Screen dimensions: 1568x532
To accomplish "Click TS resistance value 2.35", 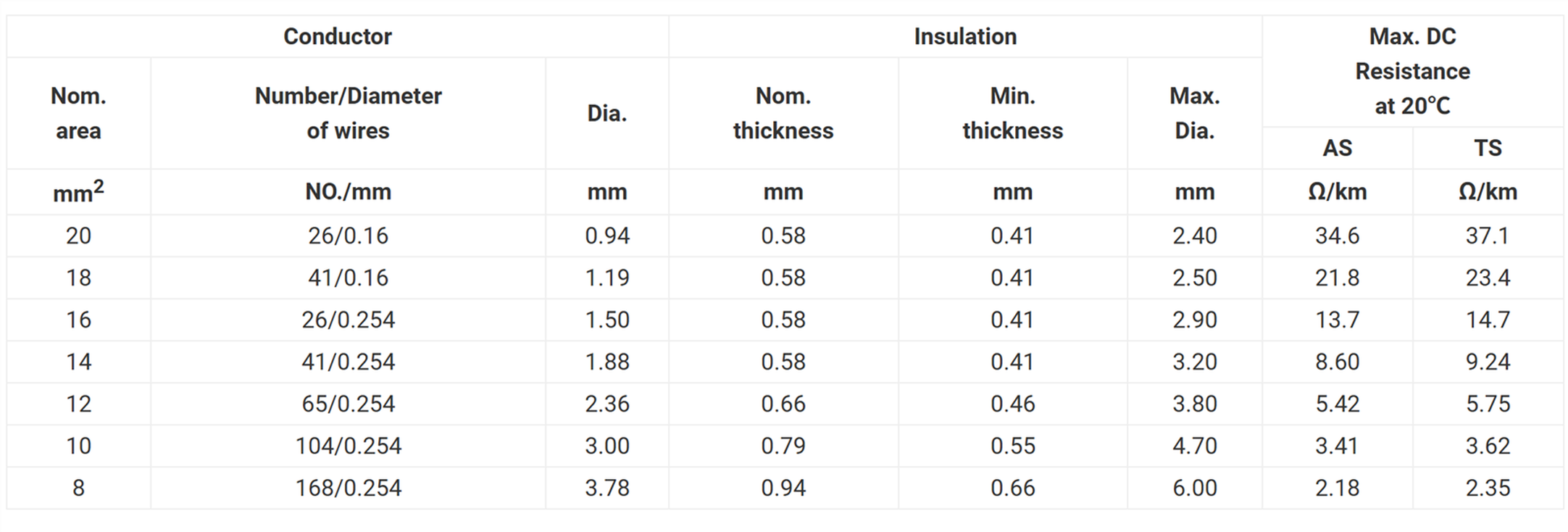I will click(x=1488, y=488).
